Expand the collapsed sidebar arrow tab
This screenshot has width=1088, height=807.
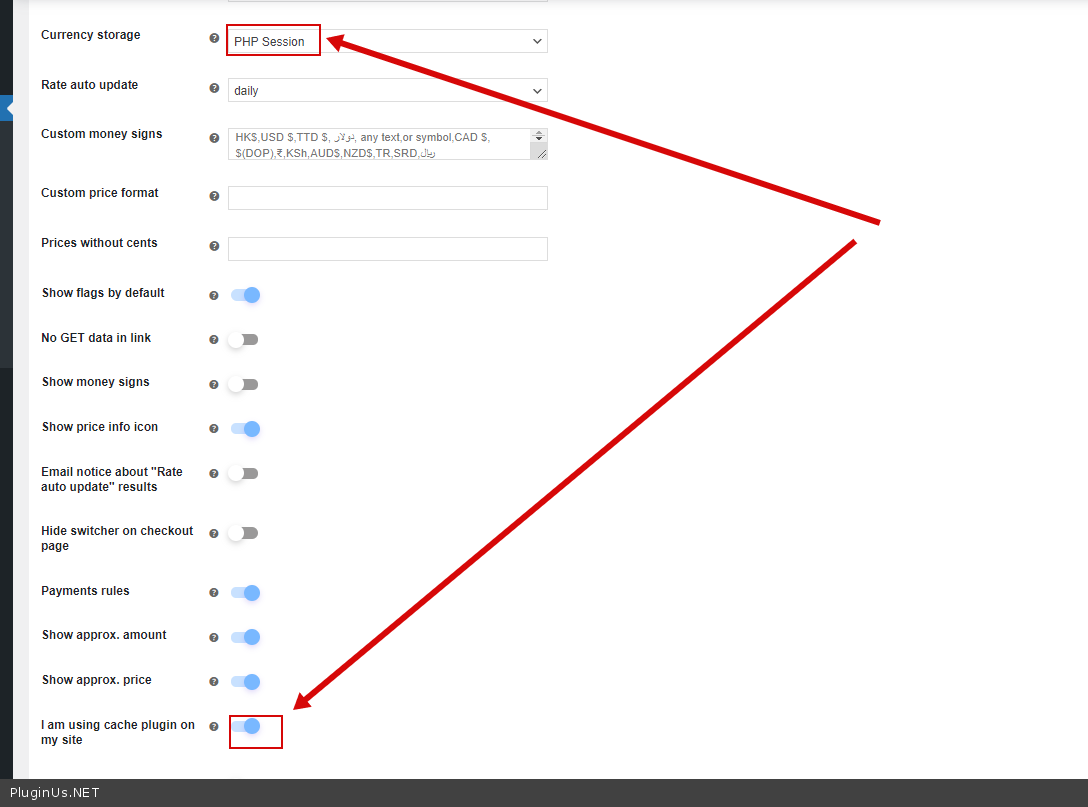(x=7, y=108)
